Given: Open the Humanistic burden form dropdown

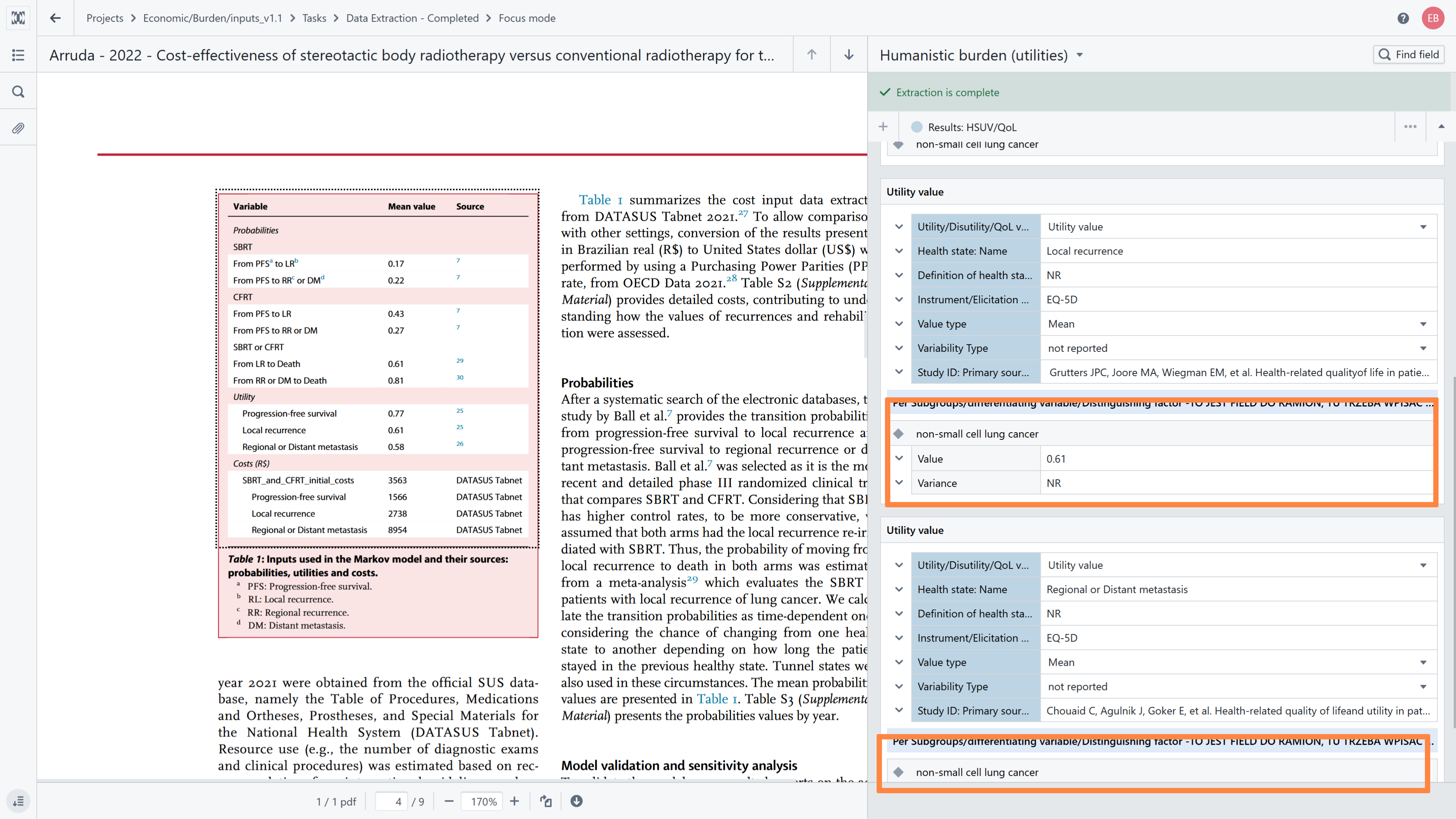Looking at the screenshot, I should tap(1080, 55).
